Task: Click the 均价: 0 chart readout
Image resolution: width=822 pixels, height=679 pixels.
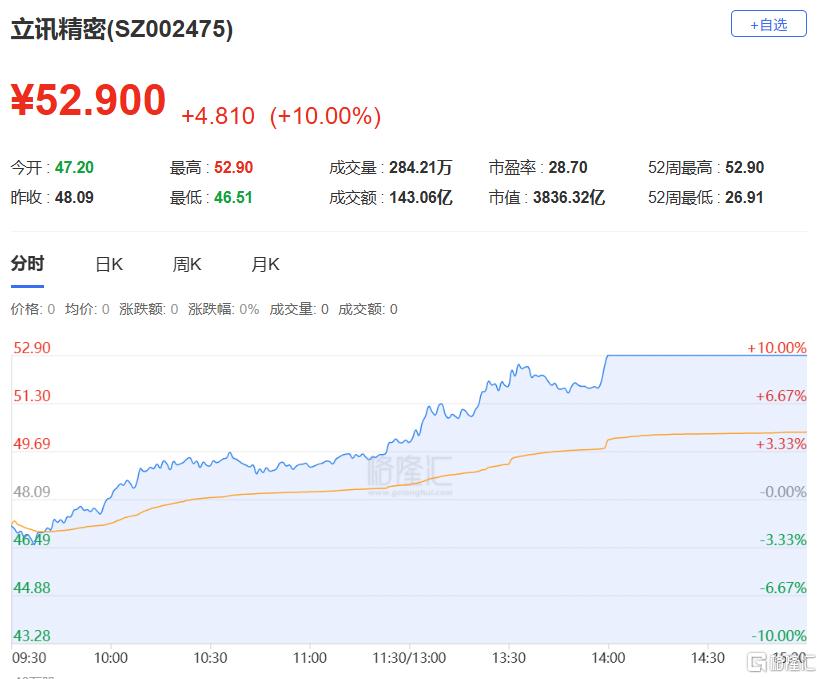Action: point(87,309)
